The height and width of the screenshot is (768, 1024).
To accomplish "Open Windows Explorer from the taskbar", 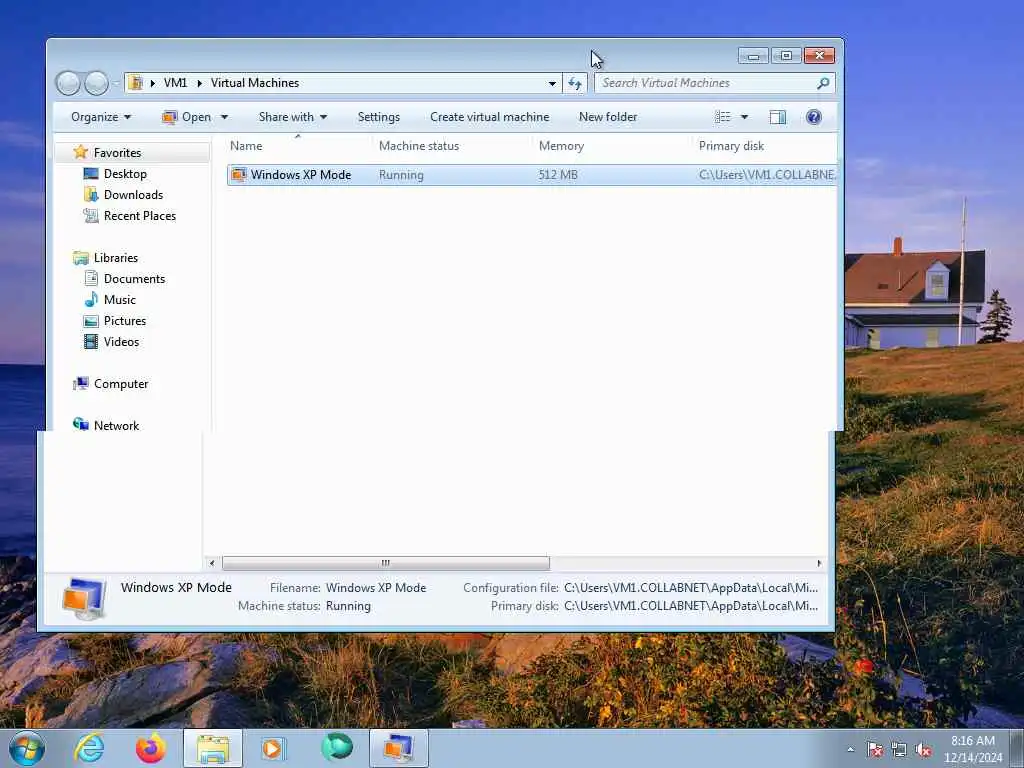I will [x=213, y=748].
